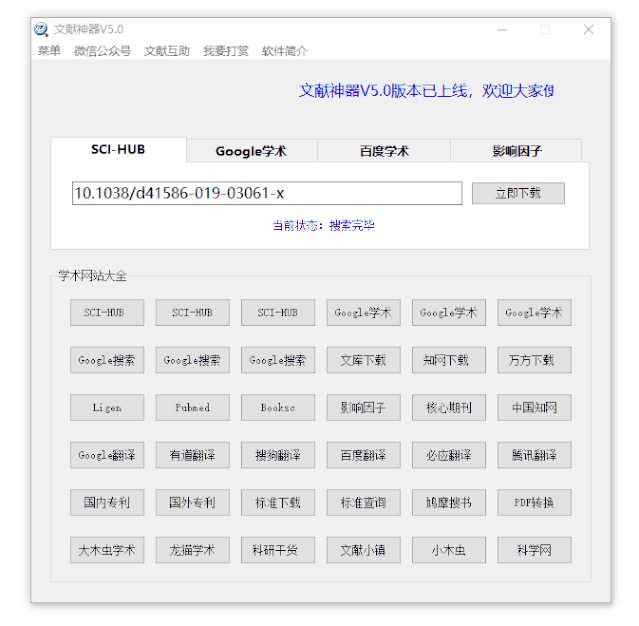Click the Pubmed button
The height and width of the screenshot is (626, 639).
(192, 408)
